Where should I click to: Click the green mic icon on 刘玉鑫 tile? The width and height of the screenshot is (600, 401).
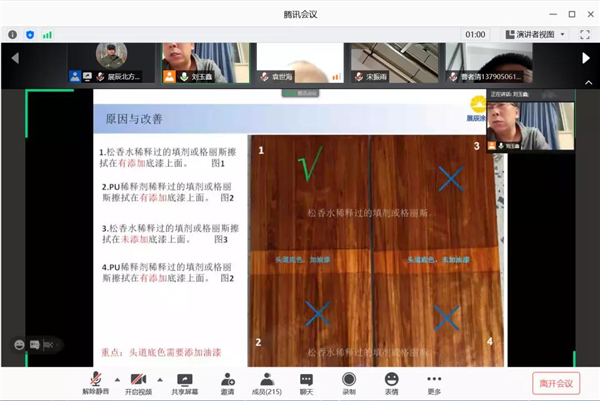tap(184, 77)
